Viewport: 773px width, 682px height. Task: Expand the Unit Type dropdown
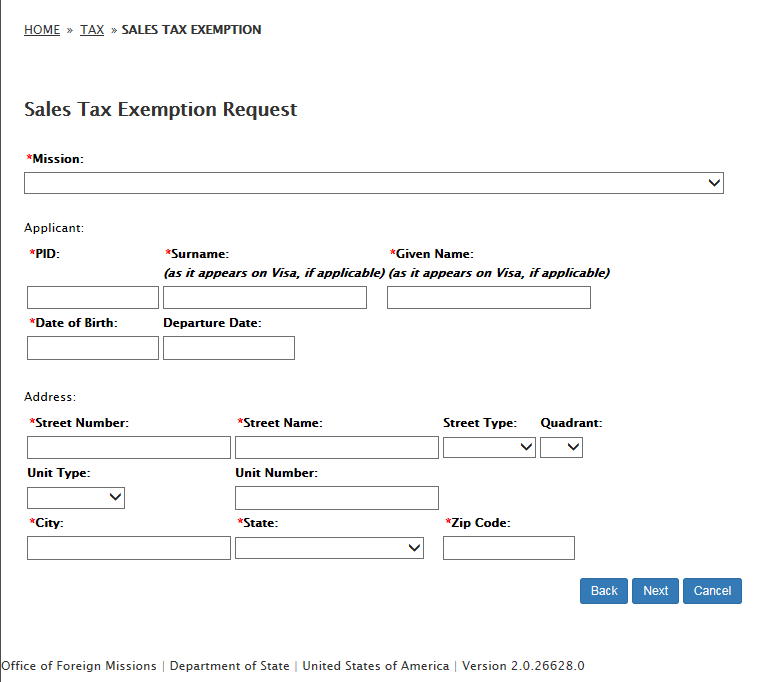pos(76,498)
